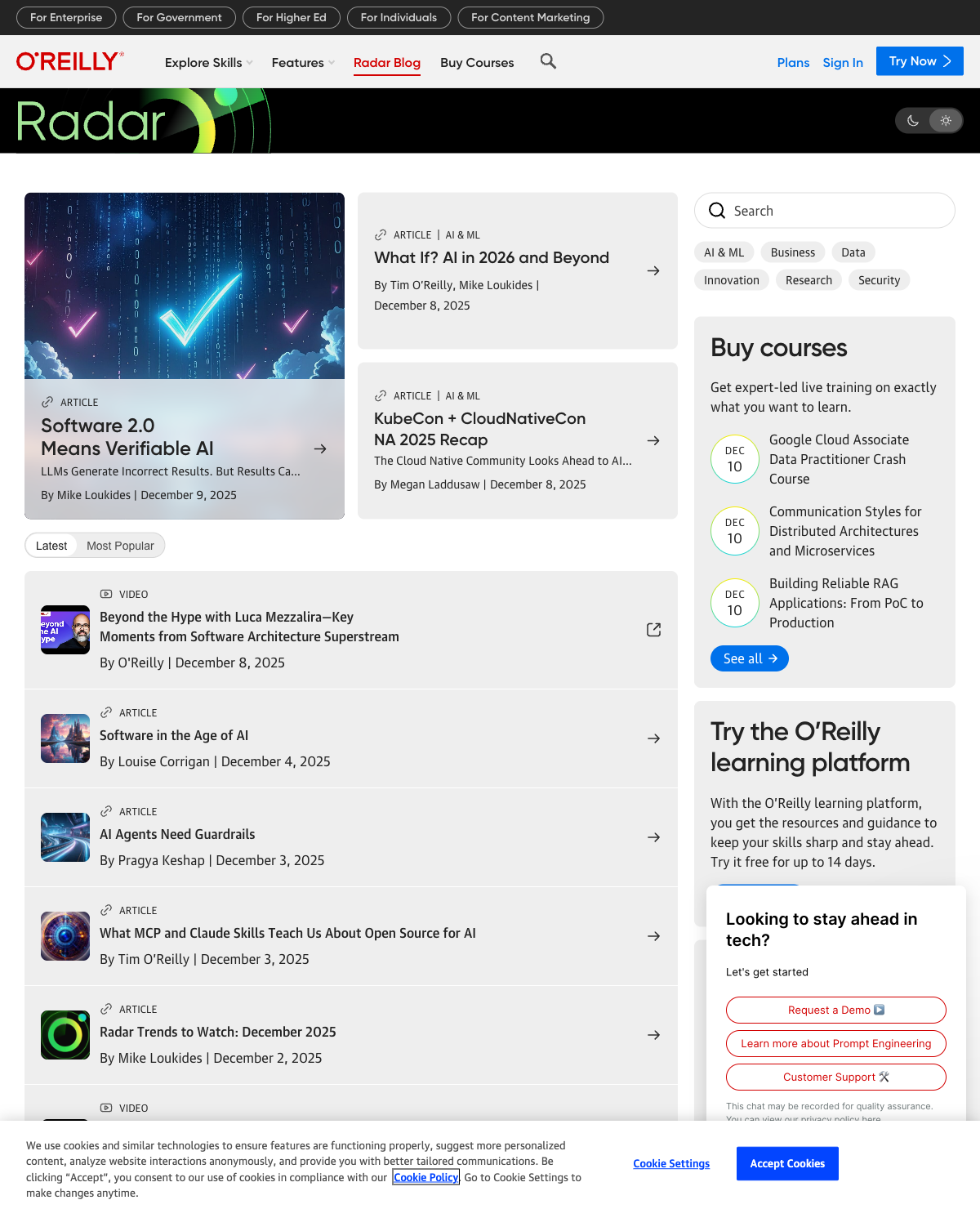Click the Accept Cookies button
980x1209 pixels.
[x=787, y=1163]
